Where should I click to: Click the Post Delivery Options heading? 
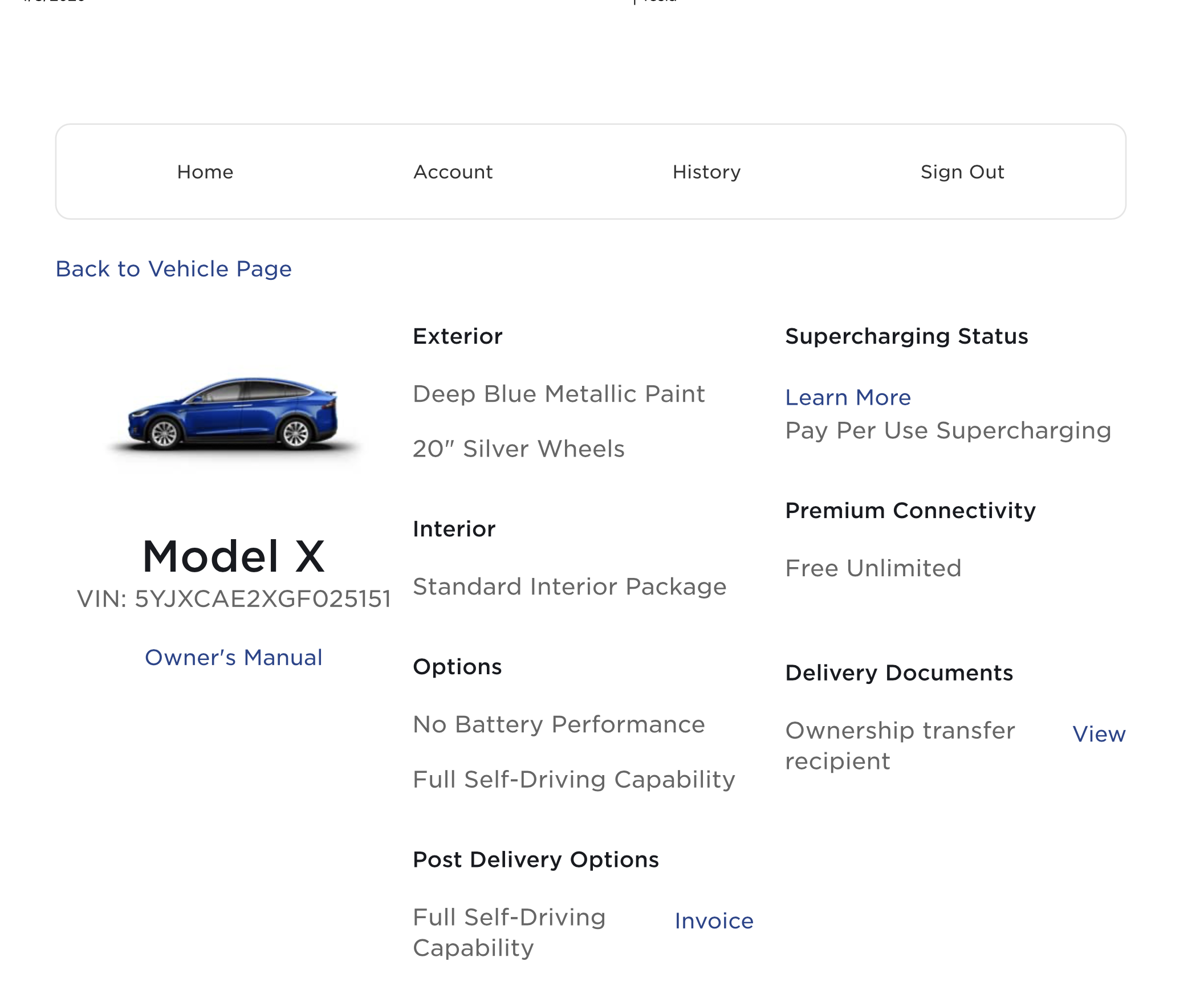click(x=535, y=859)
